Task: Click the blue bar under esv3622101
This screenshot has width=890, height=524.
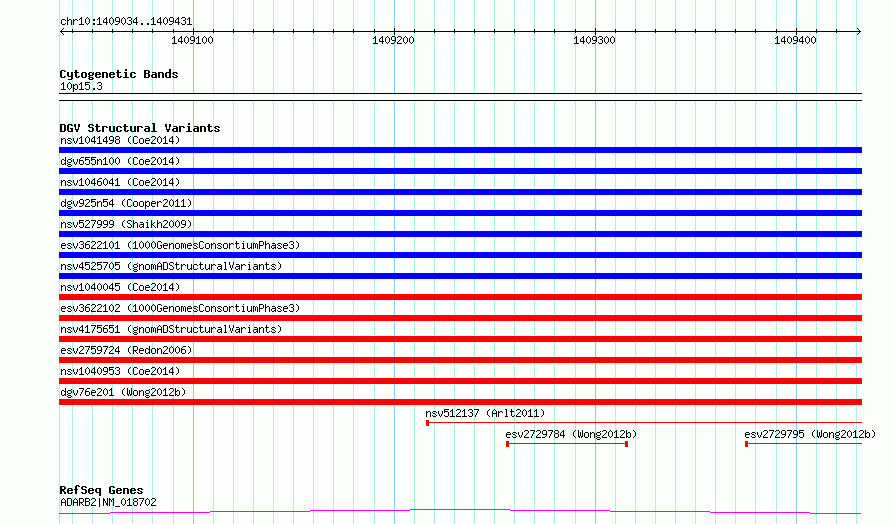Action: coord(460,255)
